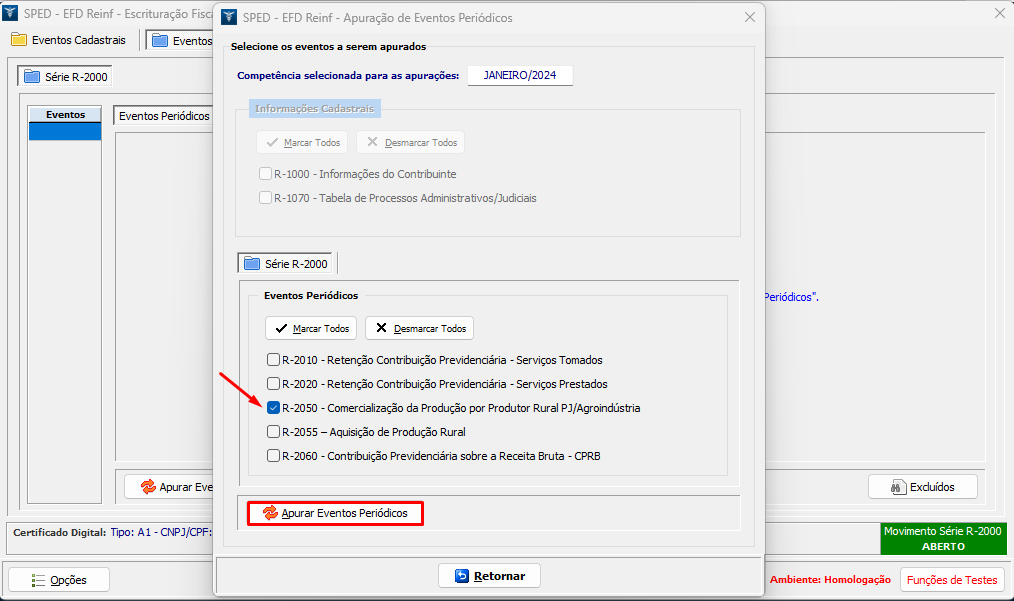Click the SPED app icon in dialog title
The image size is (1014, 601).
[228, 17]
